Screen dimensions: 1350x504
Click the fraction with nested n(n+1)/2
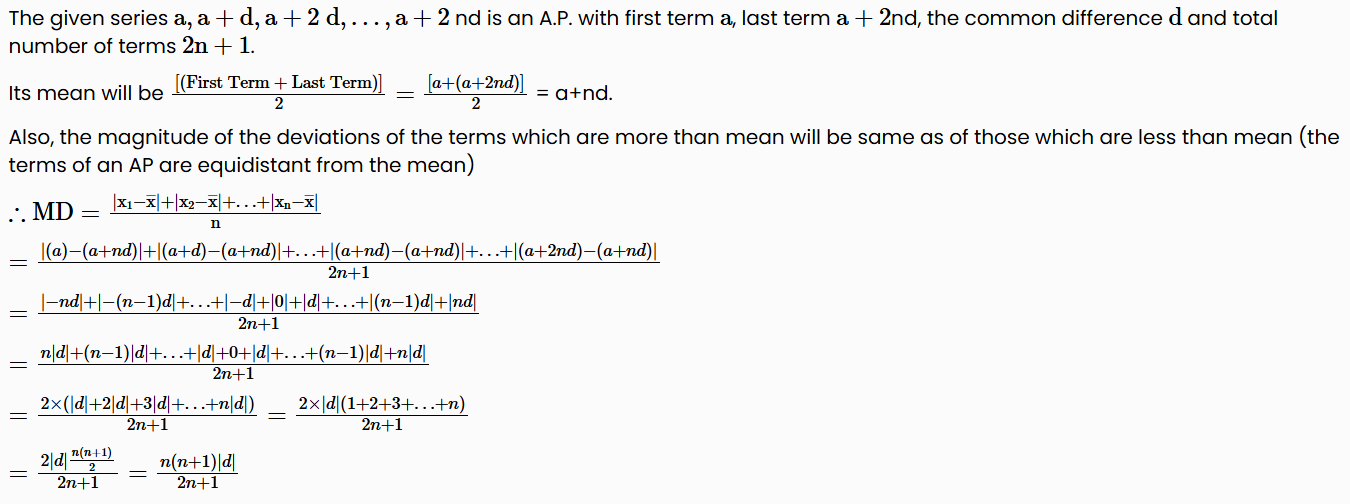[76, 470]
